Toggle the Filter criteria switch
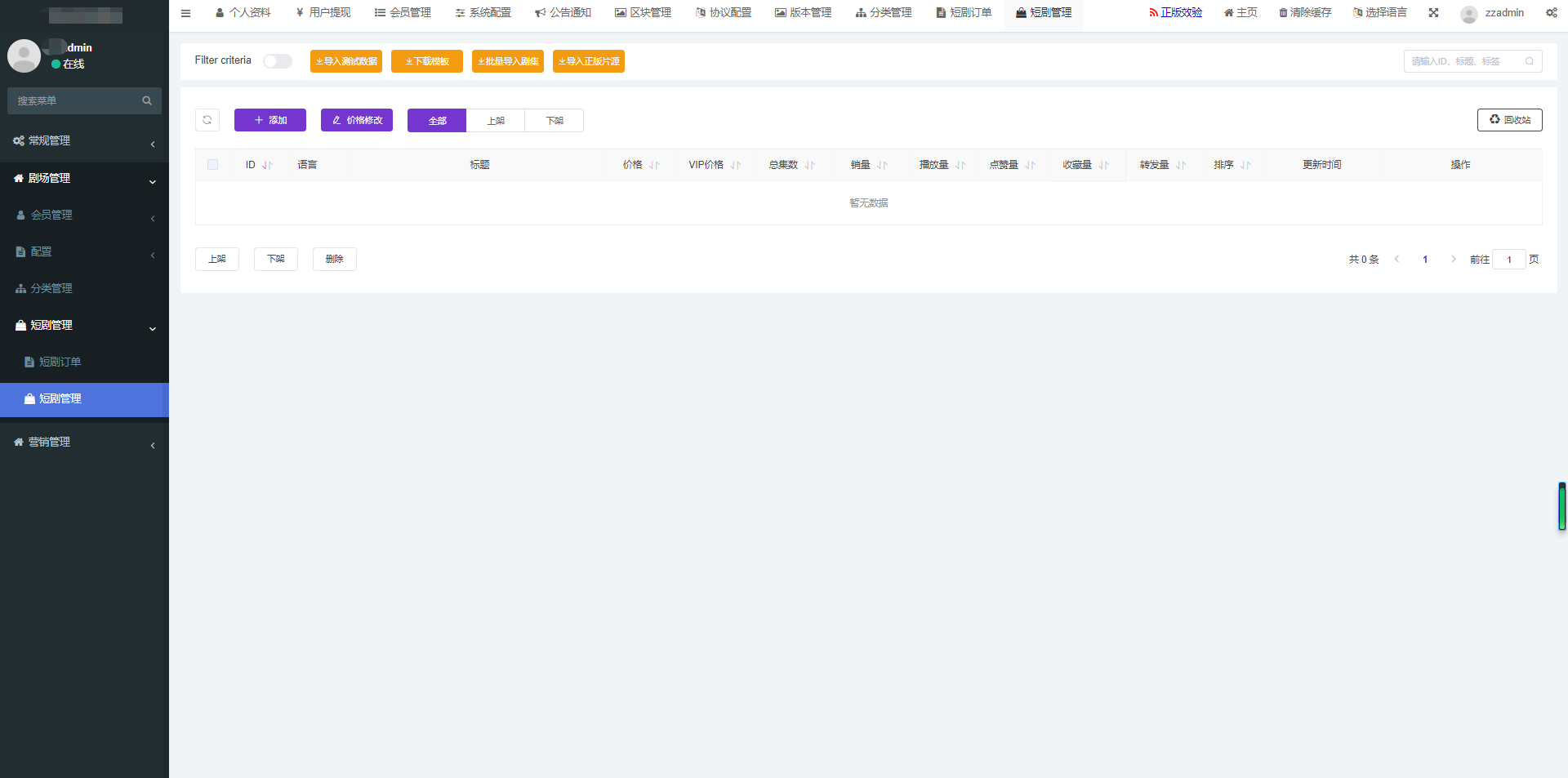This screenshot has height=778, width=1568. [278, 61]
